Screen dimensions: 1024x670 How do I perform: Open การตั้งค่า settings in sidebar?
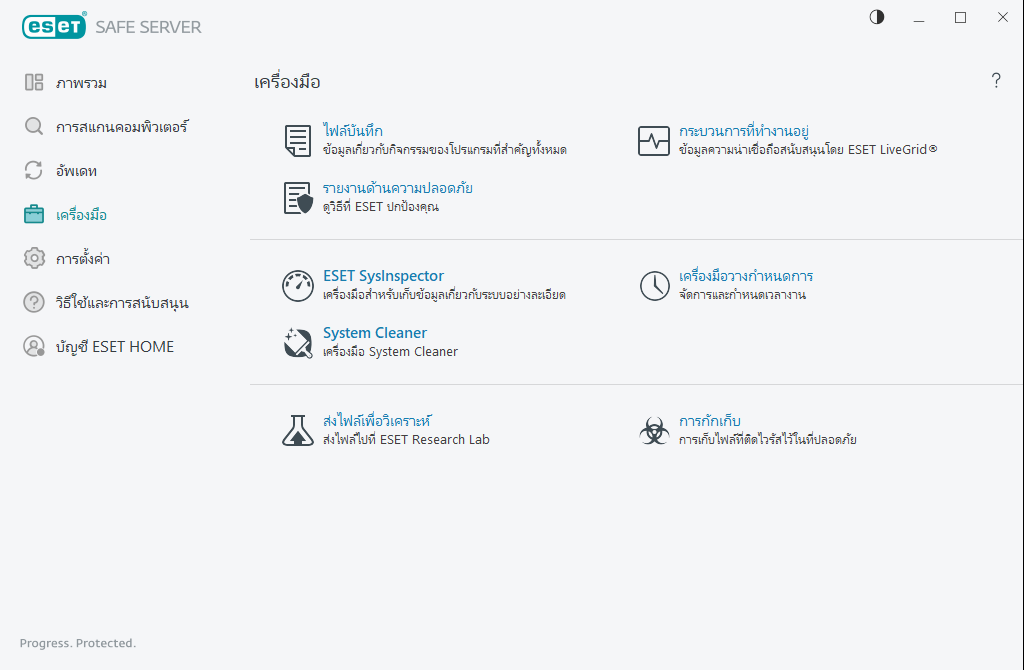point(82,259)
